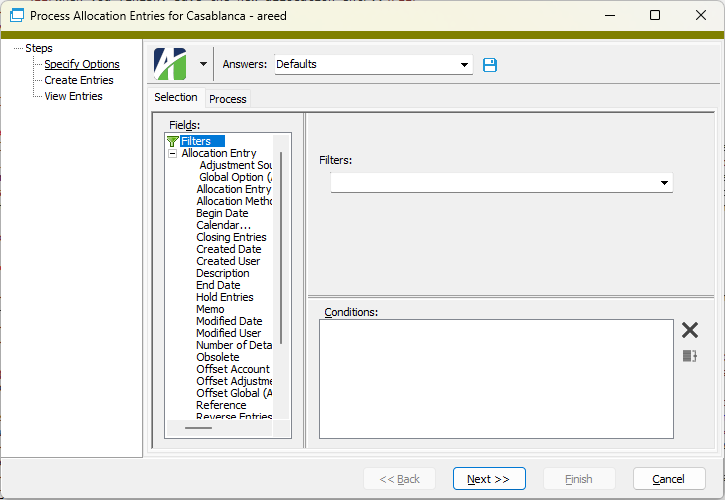Expand the Filters combo box

[x=664, y=183]
